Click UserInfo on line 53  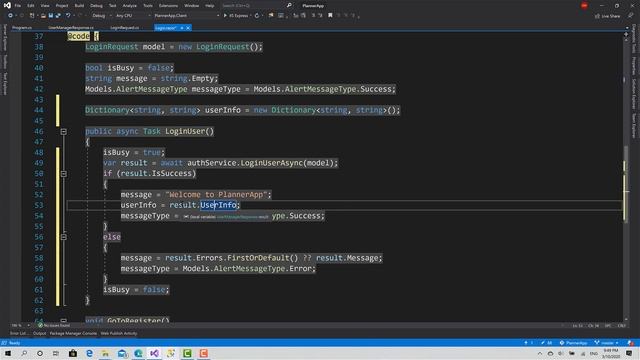[x=218, y=205]
